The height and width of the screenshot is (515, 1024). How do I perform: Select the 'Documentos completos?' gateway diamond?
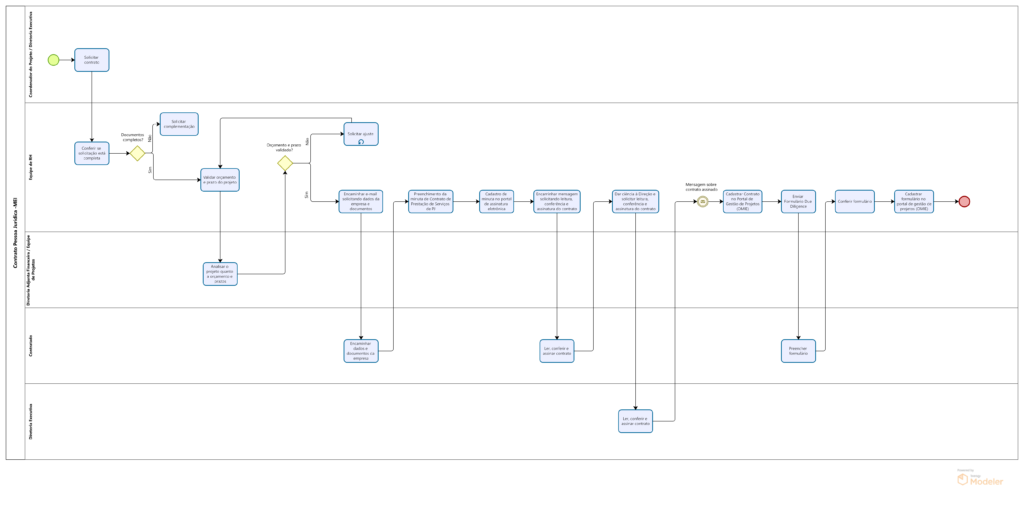click(137, 153)
